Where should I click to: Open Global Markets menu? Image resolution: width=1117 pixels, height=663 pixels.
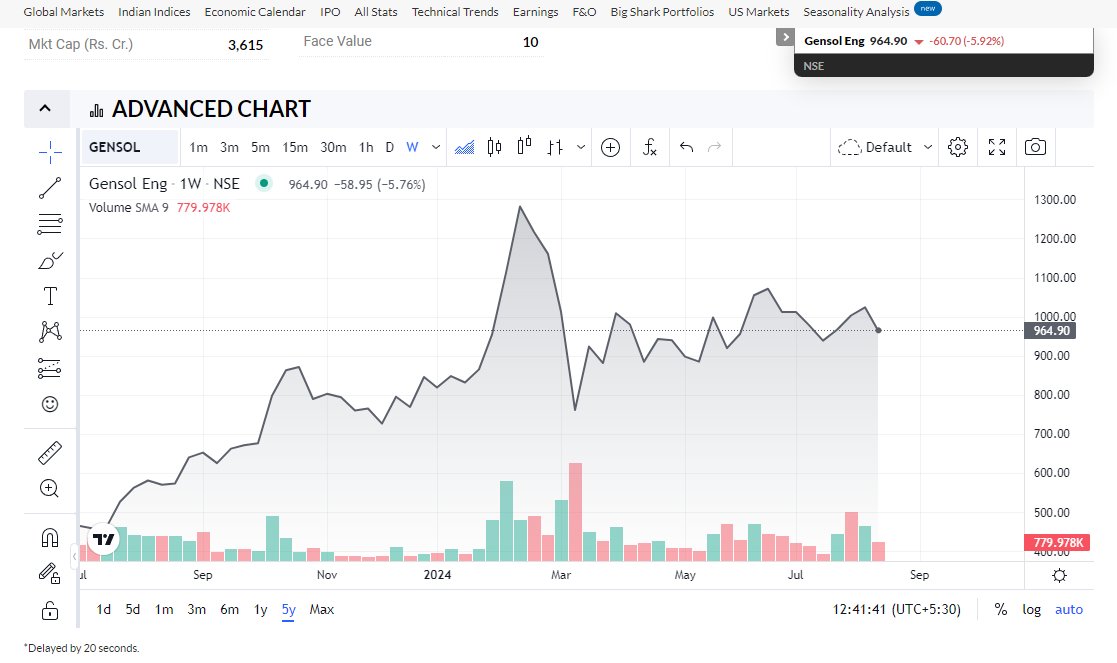point(63,12)
